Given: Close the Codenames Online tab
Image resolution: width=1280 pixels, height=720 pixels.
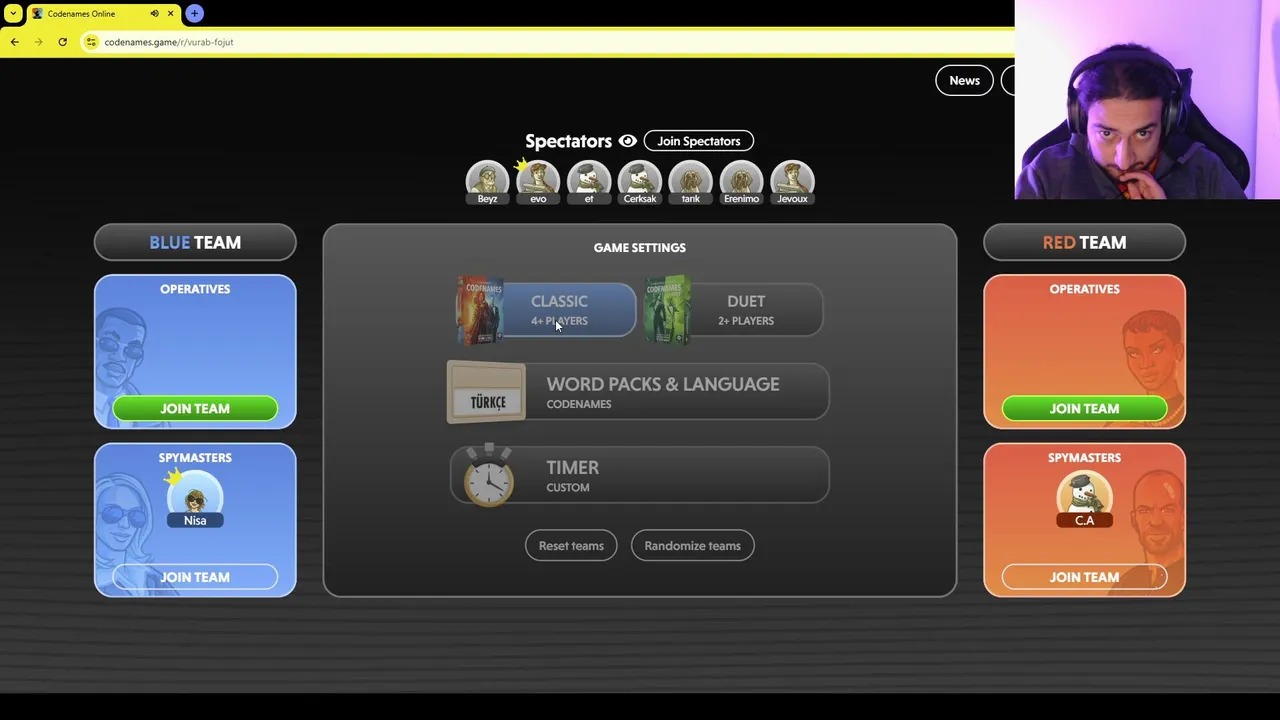Looking at the screenshot, I should 170,14.
